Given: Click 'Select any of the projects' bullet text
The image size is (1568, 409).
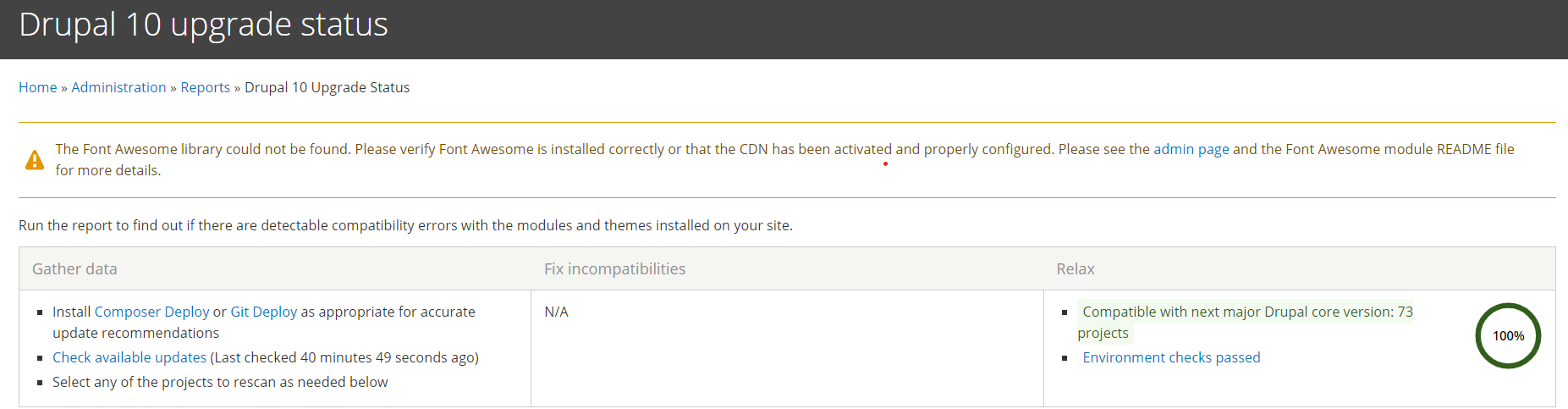Looking at the screenshot, I should click(x=220, y=382).
